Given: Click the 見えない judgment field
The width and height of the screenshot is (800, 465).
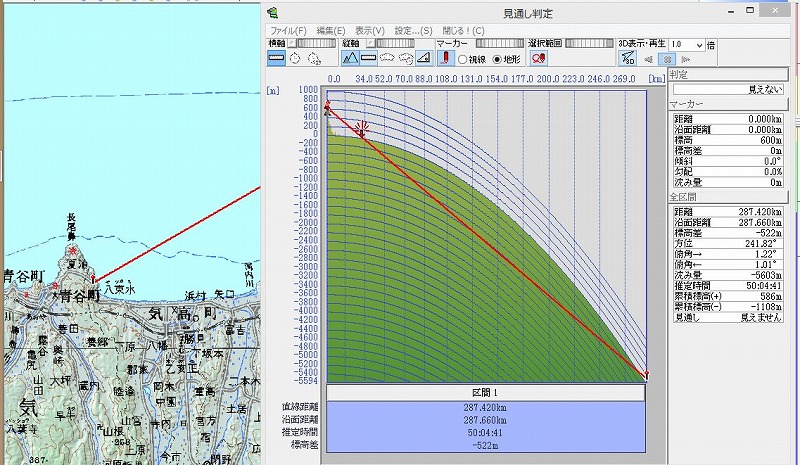Looking at the screenshot, I should 728,89.
